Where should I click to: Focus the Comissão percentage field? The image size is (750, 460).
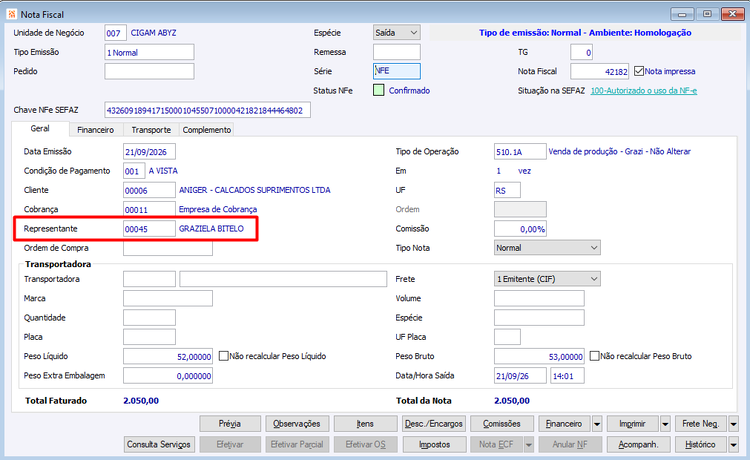tap(520, 229)
